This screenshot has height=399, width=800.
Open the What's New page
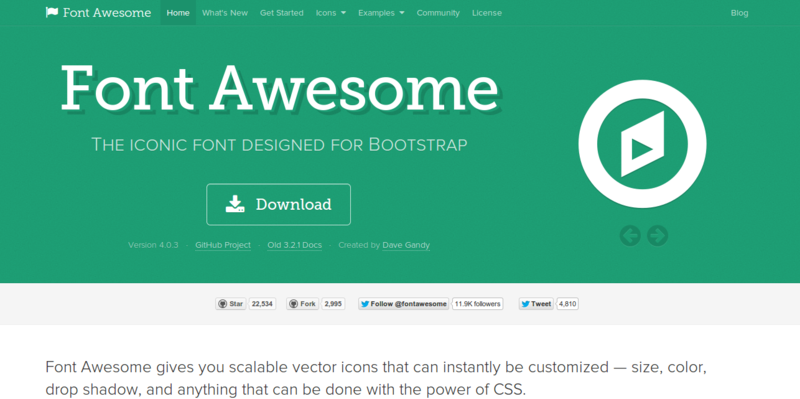click(224, 13)
